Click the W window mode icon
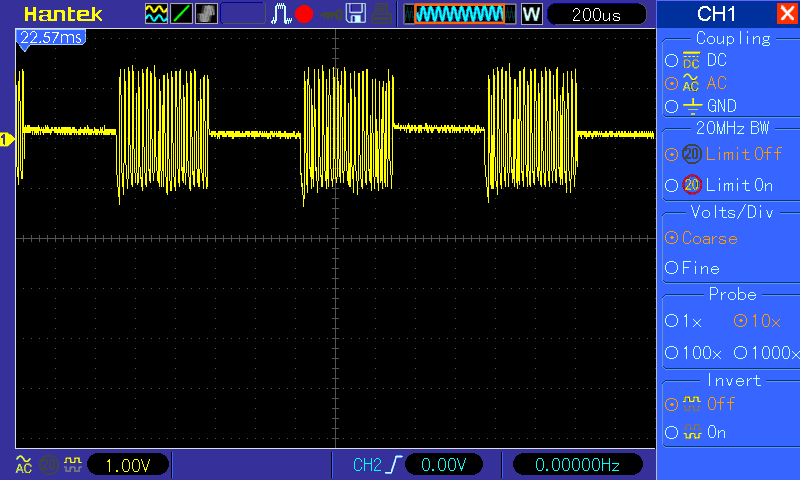800x480 pixels. (x=531, y=14)
